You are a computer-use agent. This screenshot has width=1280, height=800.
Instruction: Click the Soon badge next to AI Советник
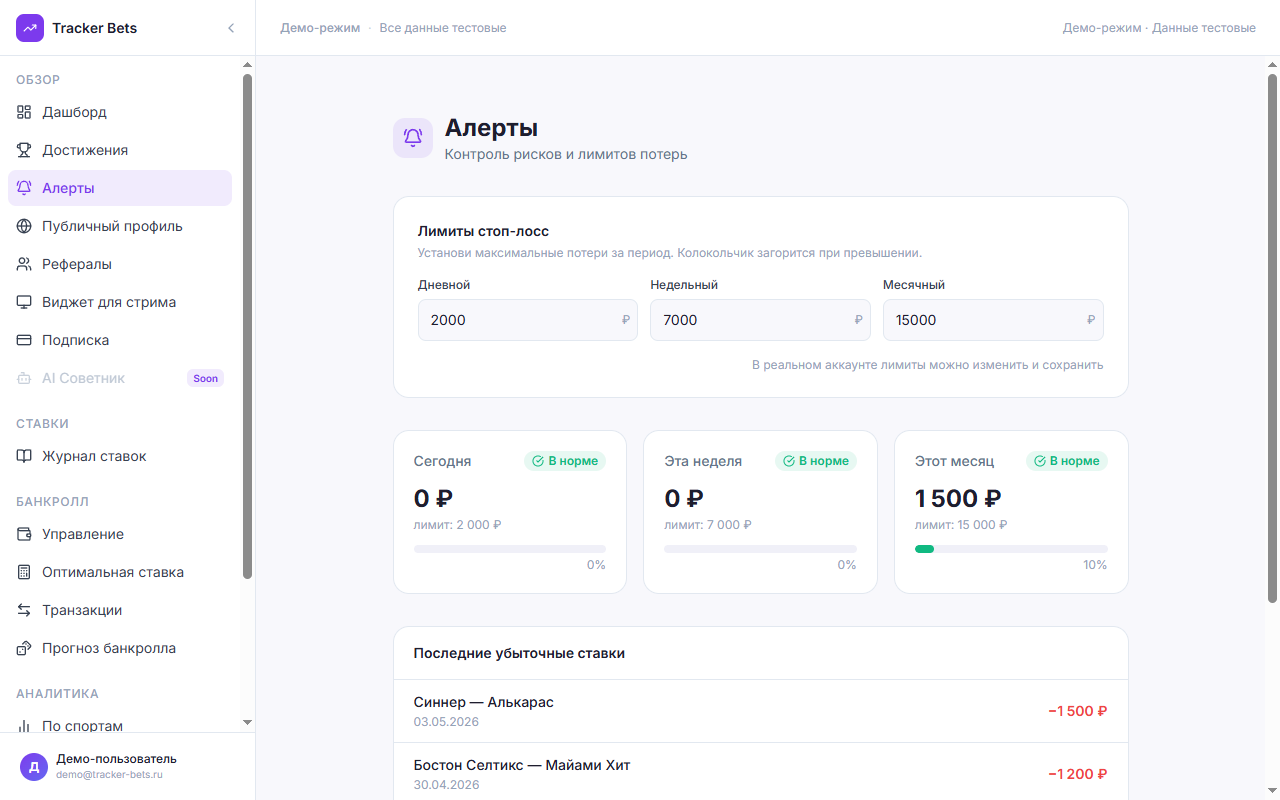point(205,378)
